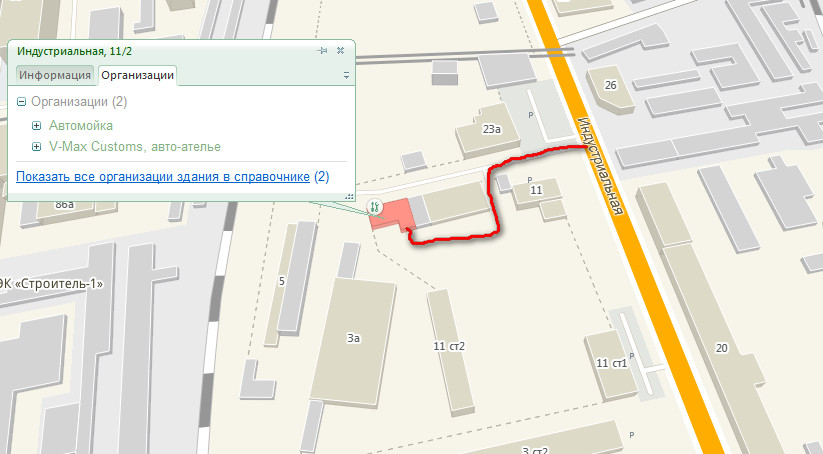The width and height of the screenshot is (823, 454).
Task: Show all building organizations in the directory
Action: pos(163,176)
